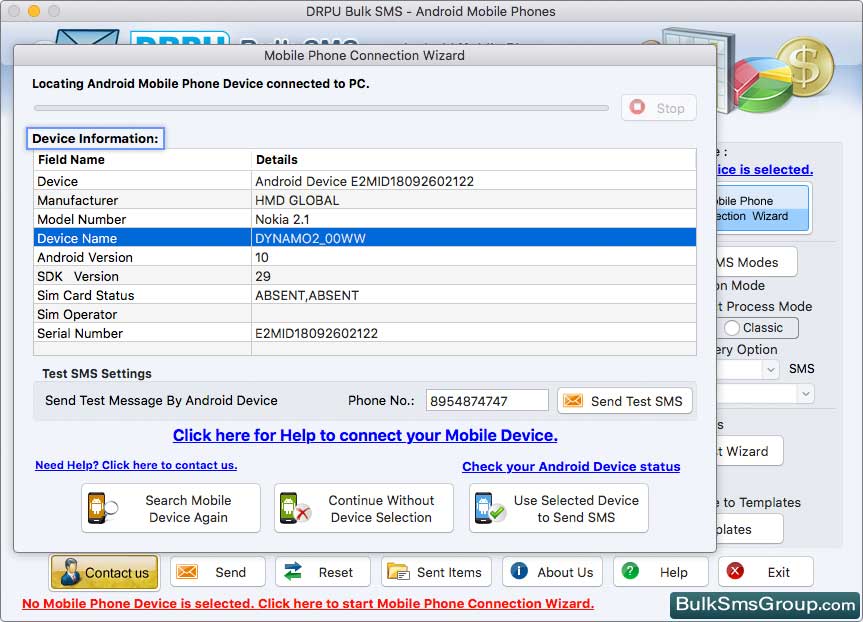The height and width of the screenshot is (622, 863).
Task: Click the red 'No Mobile Phone Device is selected' link
Action: point(308,603)
